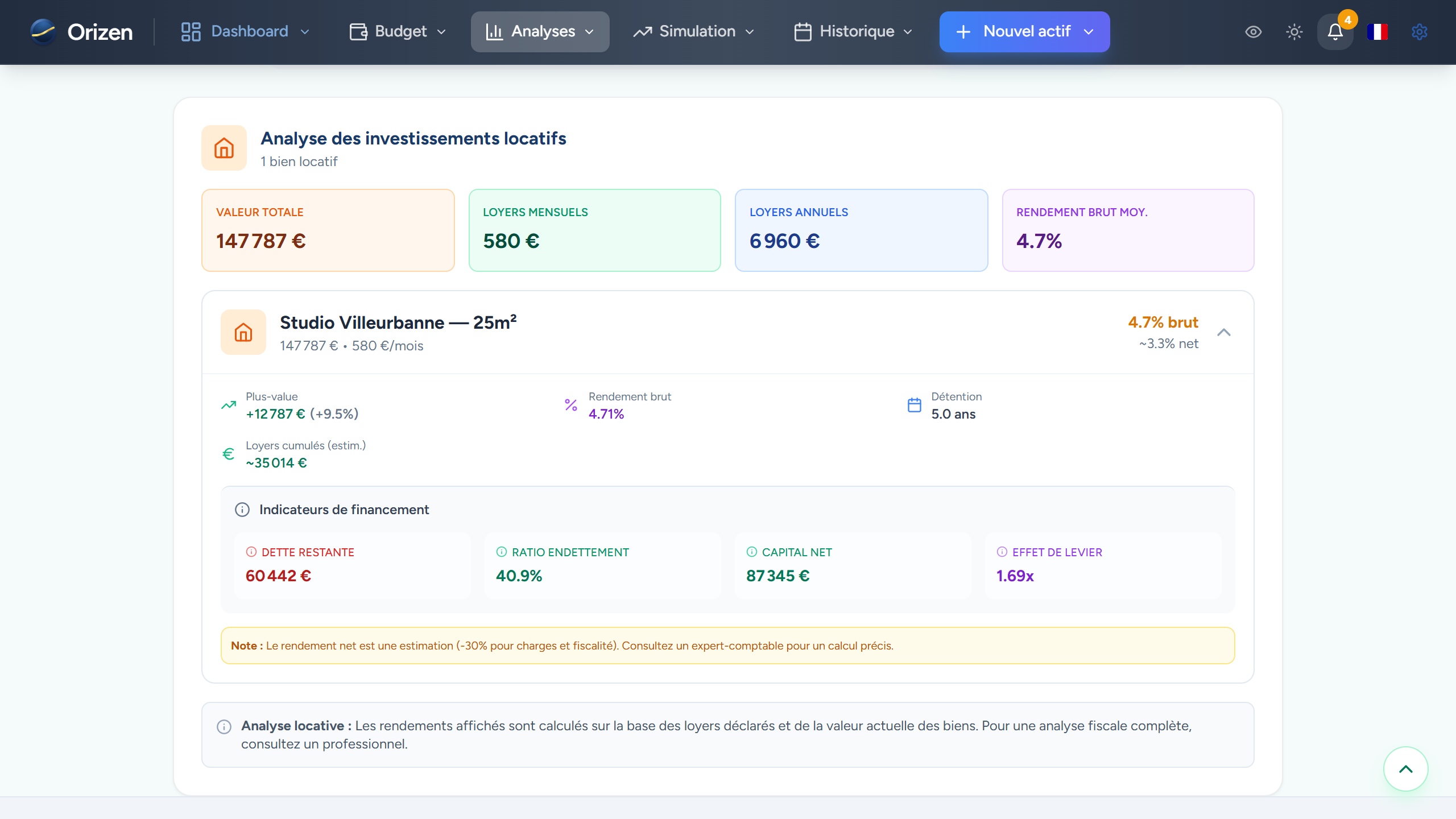Open settings gear icon
Viewport: 1456px width, 819px height.
coord(1419,32)
